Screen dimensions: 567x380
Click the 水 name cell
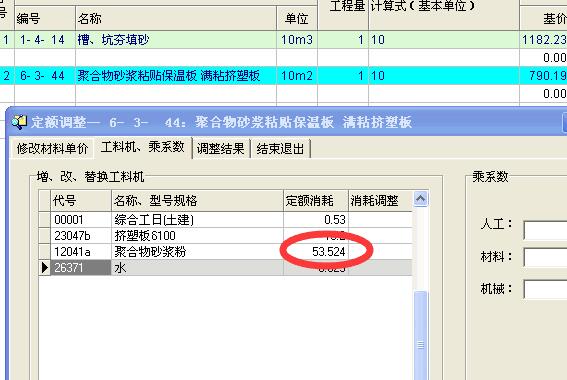pyautogui.click(x=197, y=268)
